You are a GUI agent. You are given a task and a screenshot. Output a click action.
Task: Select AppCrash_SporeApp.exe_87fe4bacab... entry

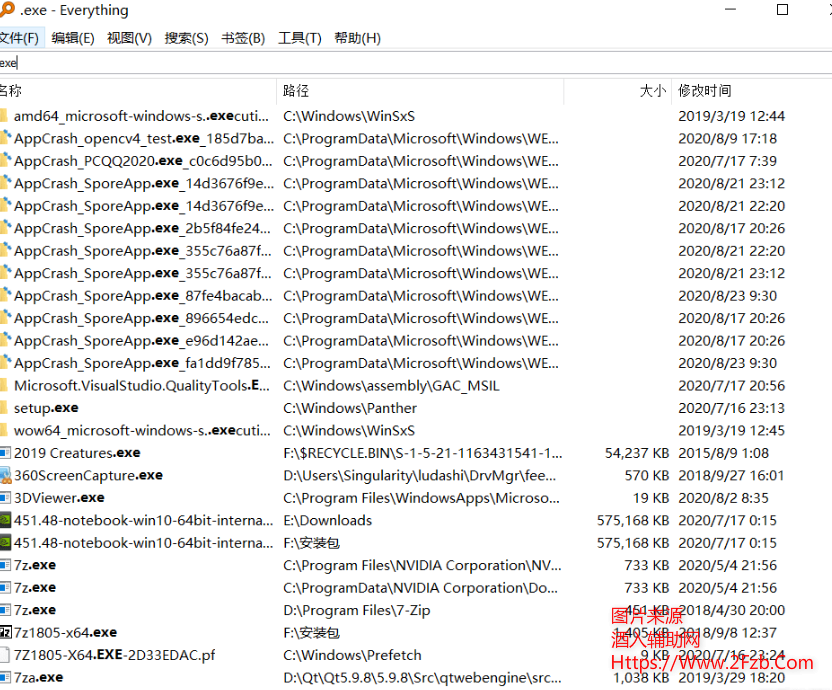tap(143, 296)
